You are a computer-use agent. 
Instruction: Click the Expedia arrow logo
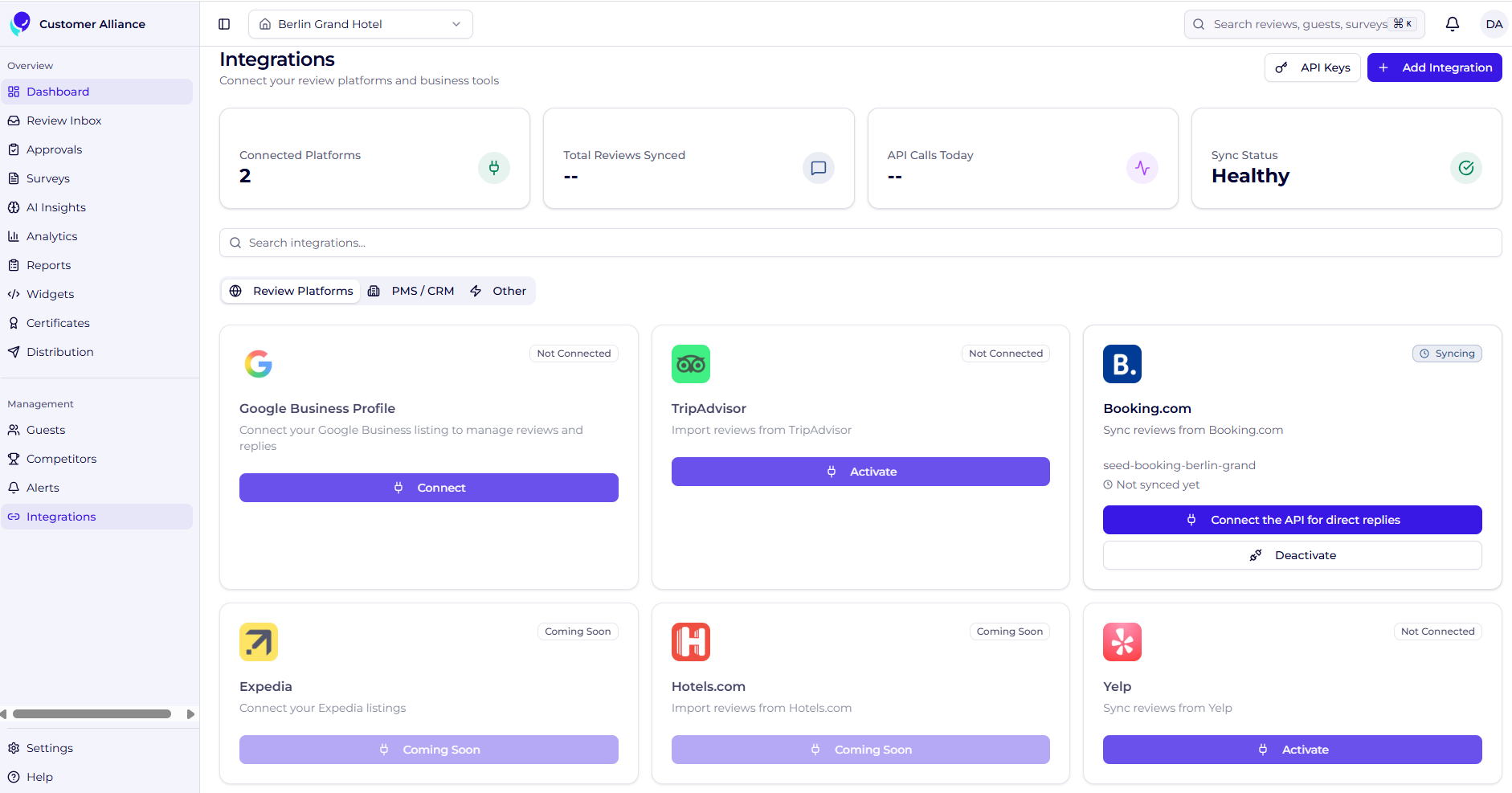(x=259, y=642)
